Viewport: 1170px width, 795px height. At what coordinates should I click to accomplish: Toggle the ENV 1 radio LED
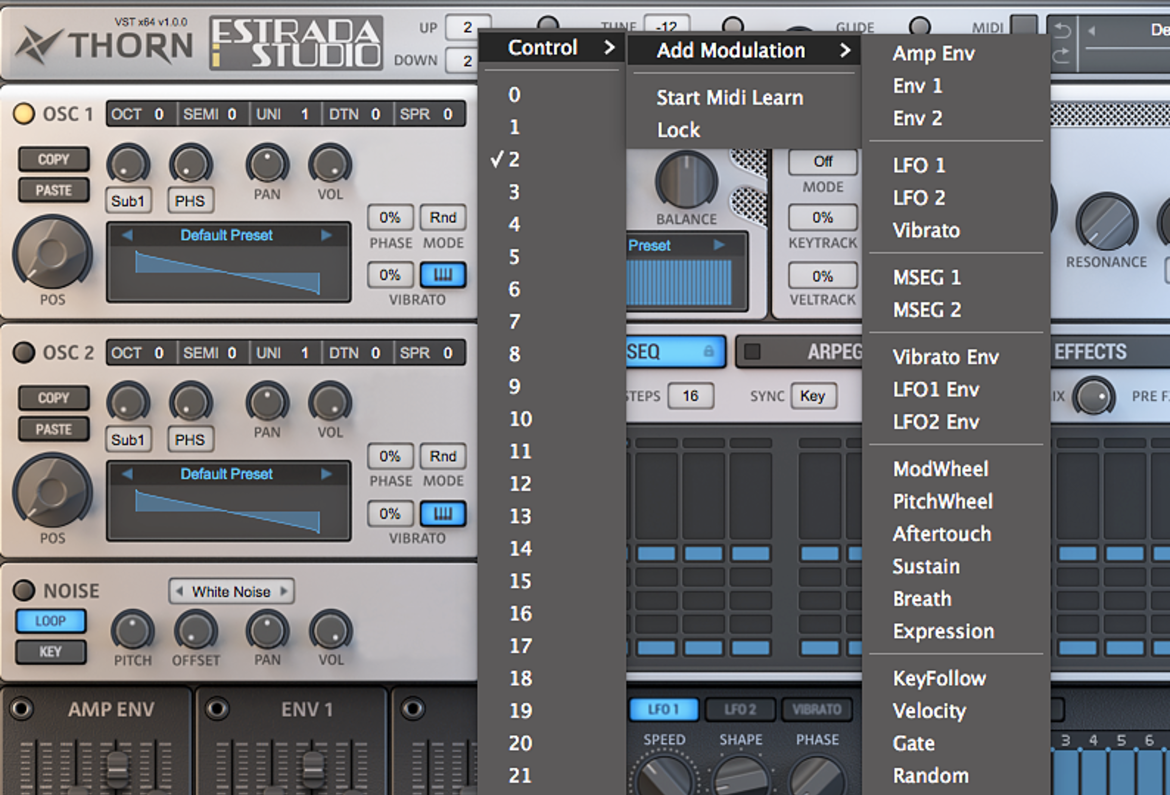pos(217,708)
